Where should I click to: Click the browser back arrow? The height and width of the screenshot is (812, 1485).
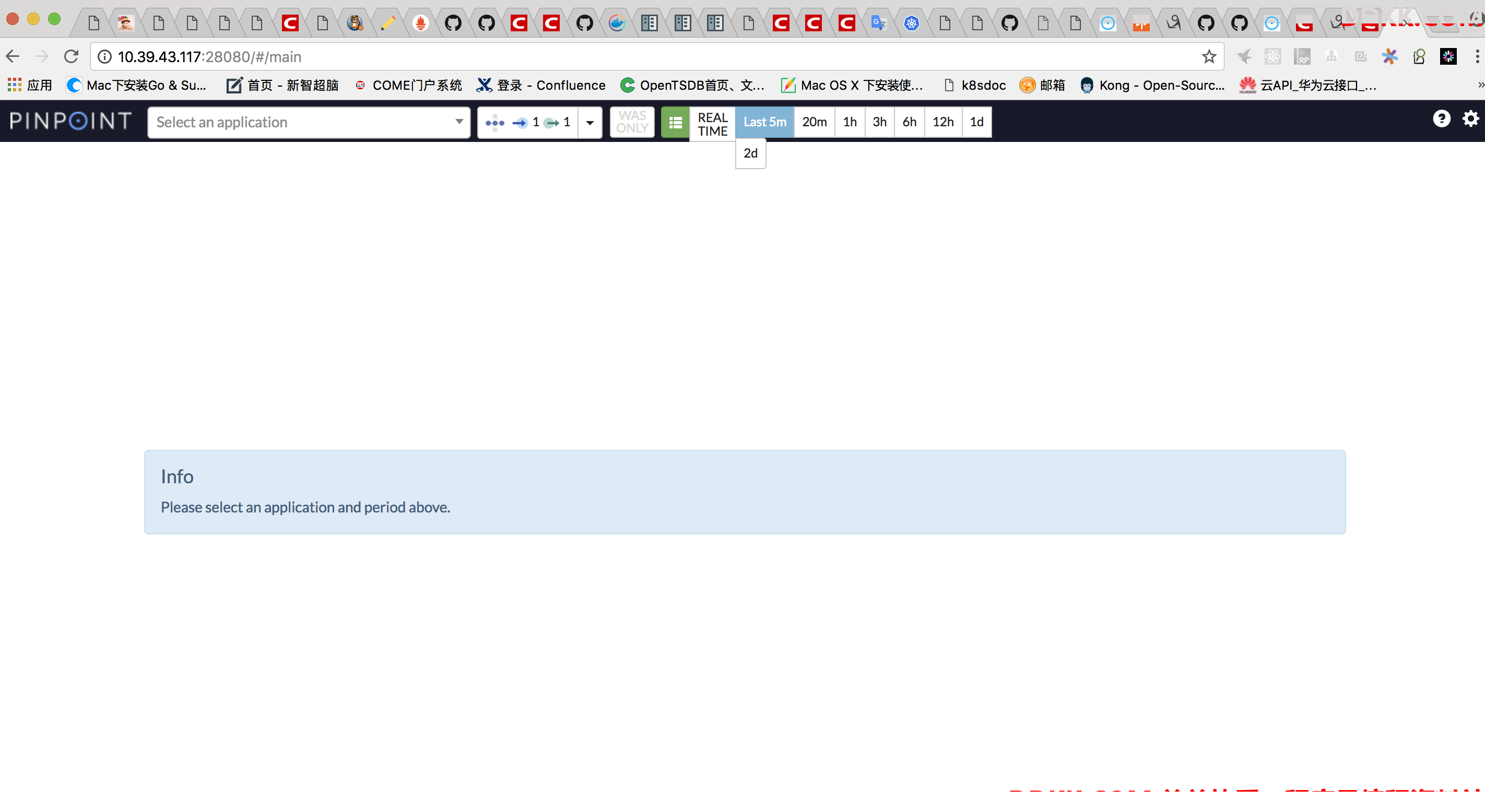(13, 56)
